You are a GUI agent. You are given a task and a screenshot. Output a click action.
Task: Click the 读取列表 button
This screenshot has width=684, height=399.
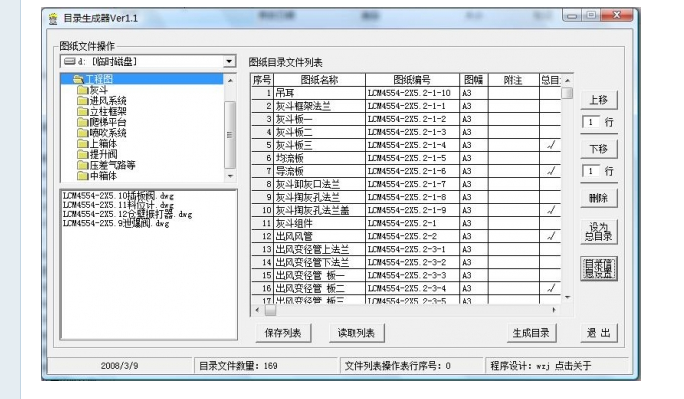pyautogui.click(x=356, y=333)
